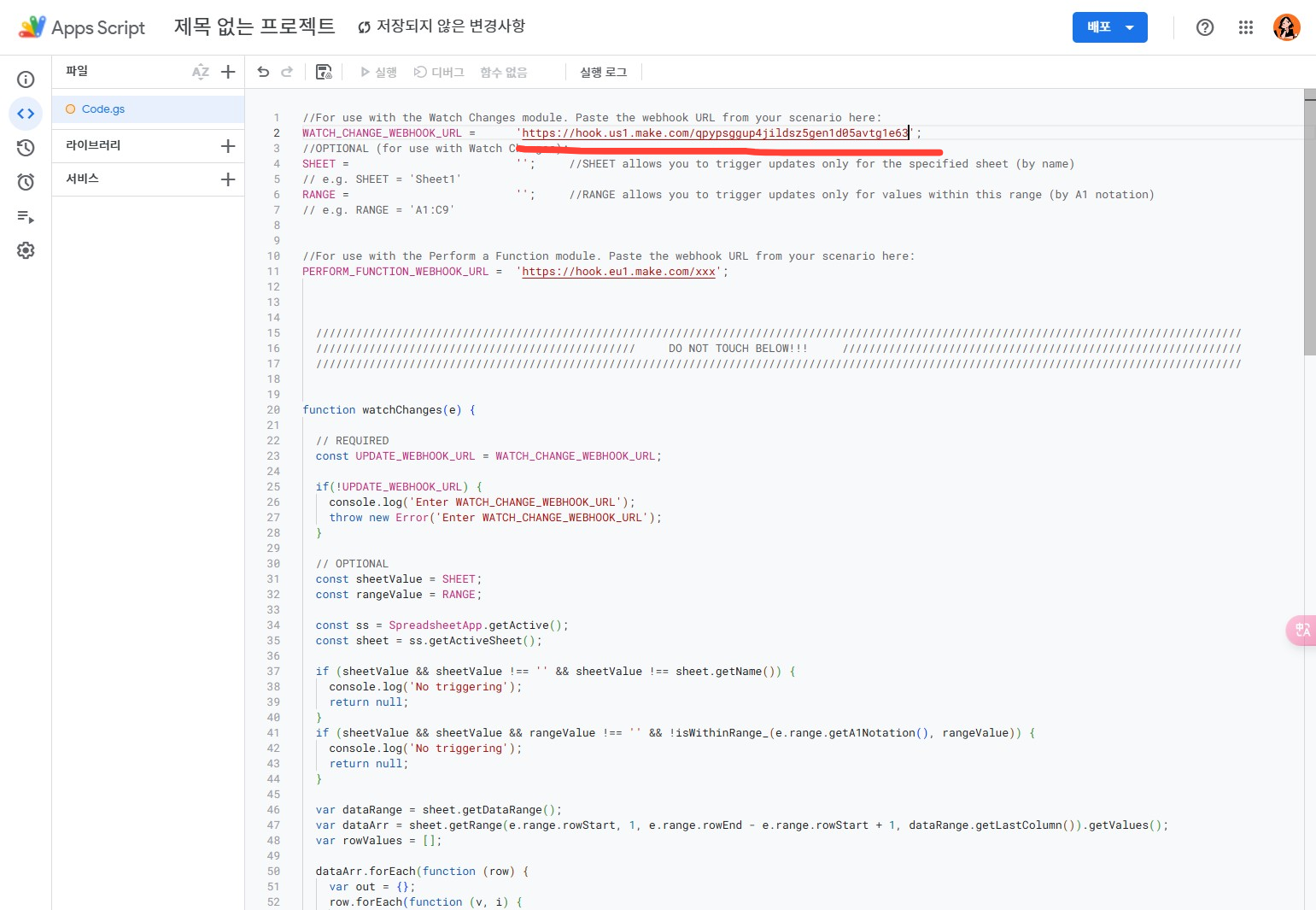Click the hook.us1.make.com webhook URL
Screen dimensions: 1316x910
(715, 133)
